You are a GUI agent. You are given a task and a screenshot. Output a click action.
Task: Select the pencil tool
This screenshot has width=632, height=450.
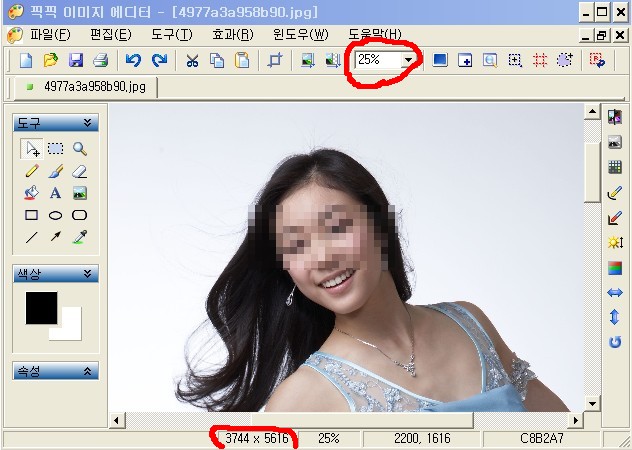pos(31,171)
